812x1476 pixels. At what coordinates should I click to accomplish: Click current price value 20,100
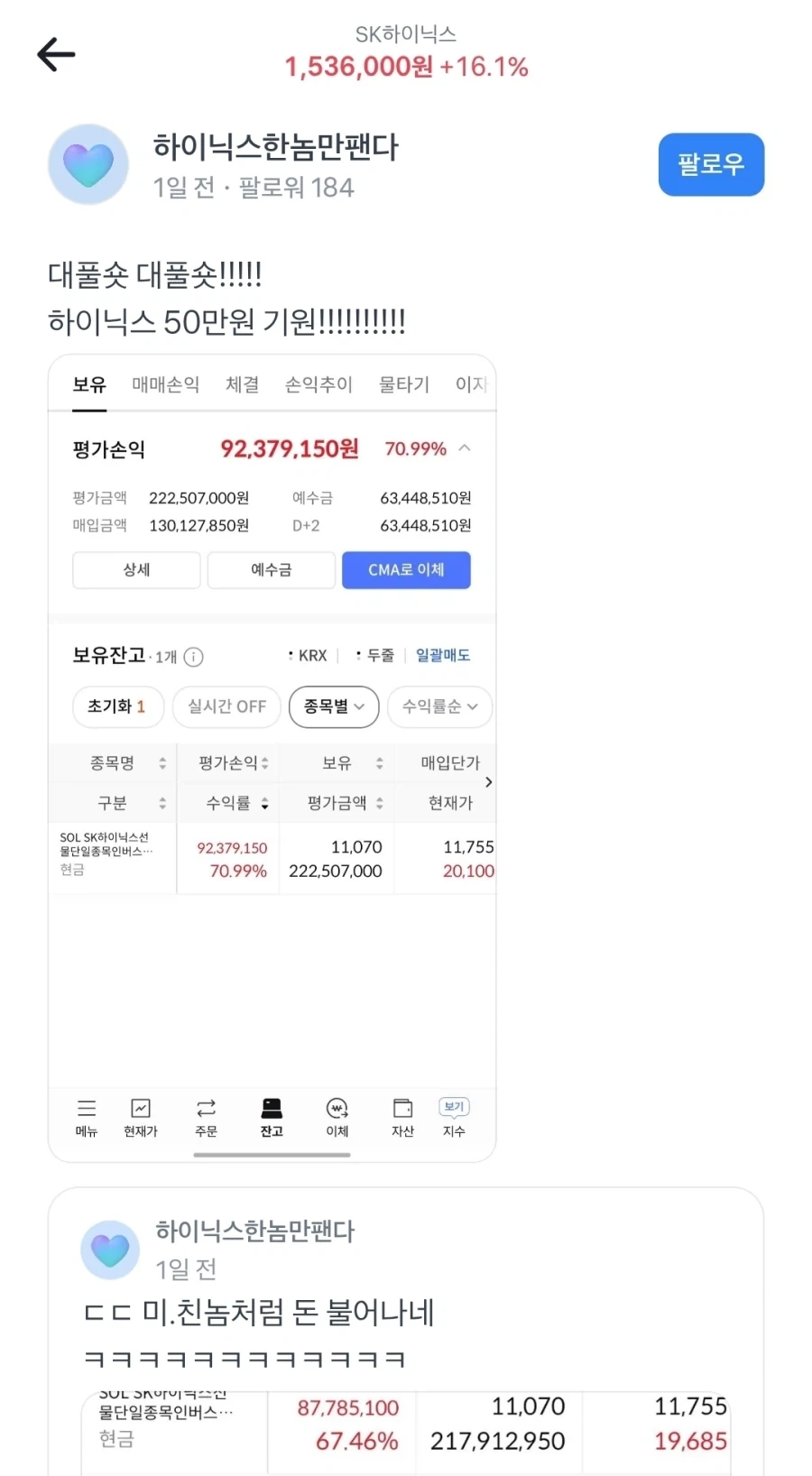point(468,871)
